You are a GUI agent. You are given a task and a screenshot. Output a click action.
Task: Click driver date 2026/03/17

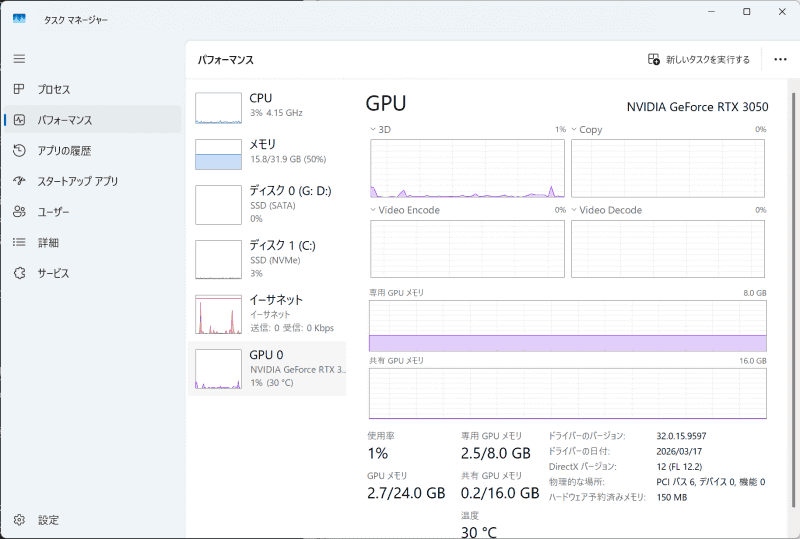click(x=679, y=451)
